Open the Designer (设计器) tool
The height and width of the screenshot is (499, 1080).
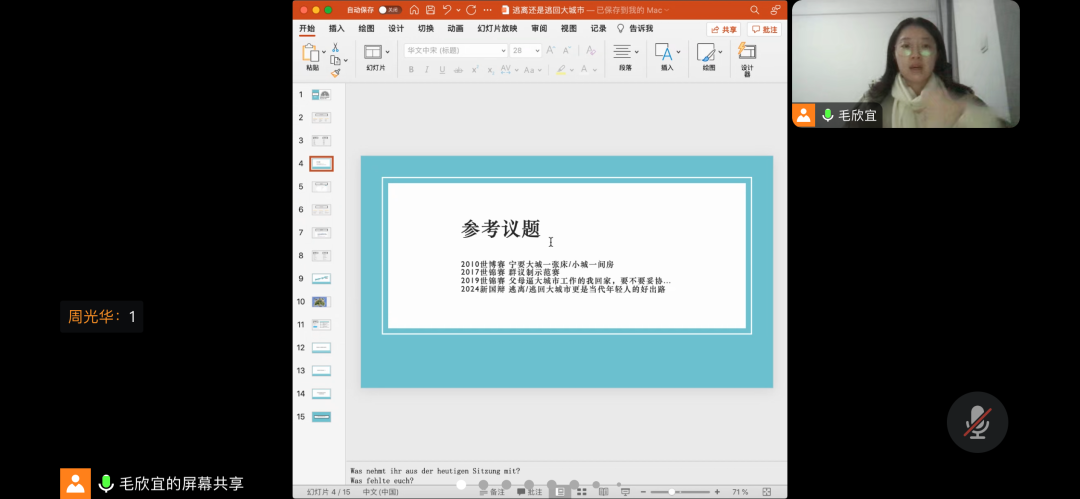coord(746,56)
